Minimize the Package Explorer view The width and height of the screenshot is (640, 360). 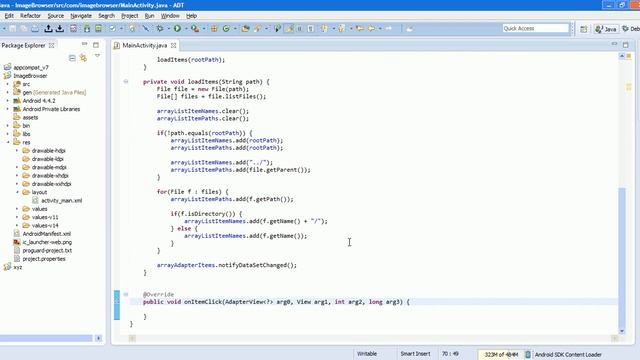coord(84,44)
